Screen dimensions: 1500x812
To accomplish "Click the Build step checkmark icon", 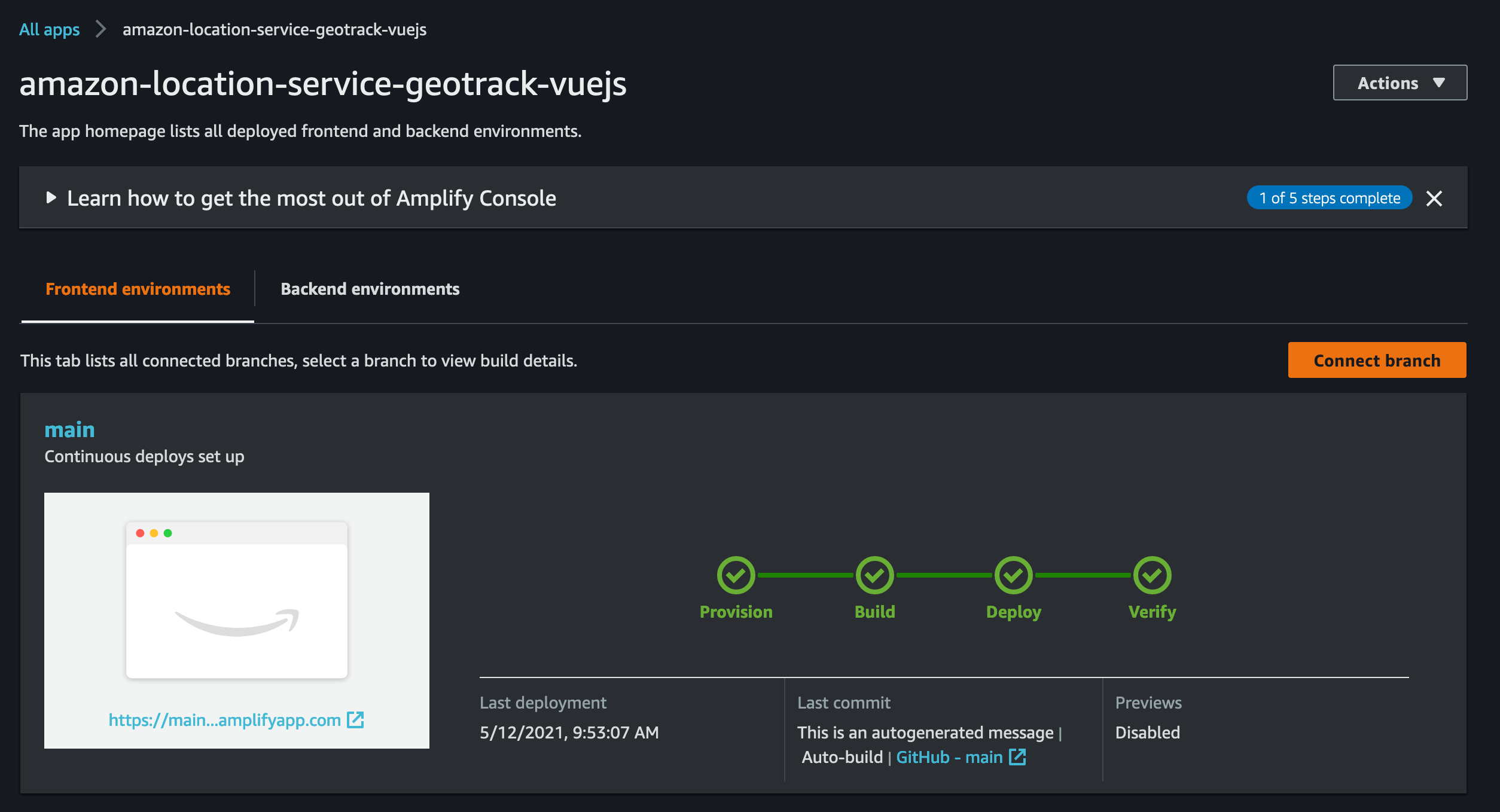I will tap(874, 575).
